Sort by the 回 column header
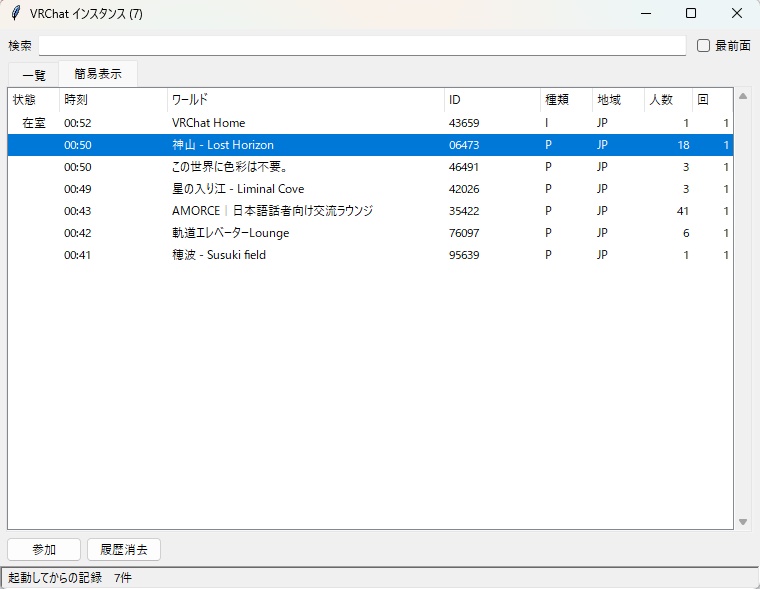The height and width of the screenshot is (589, 760). tap(712, 100)
